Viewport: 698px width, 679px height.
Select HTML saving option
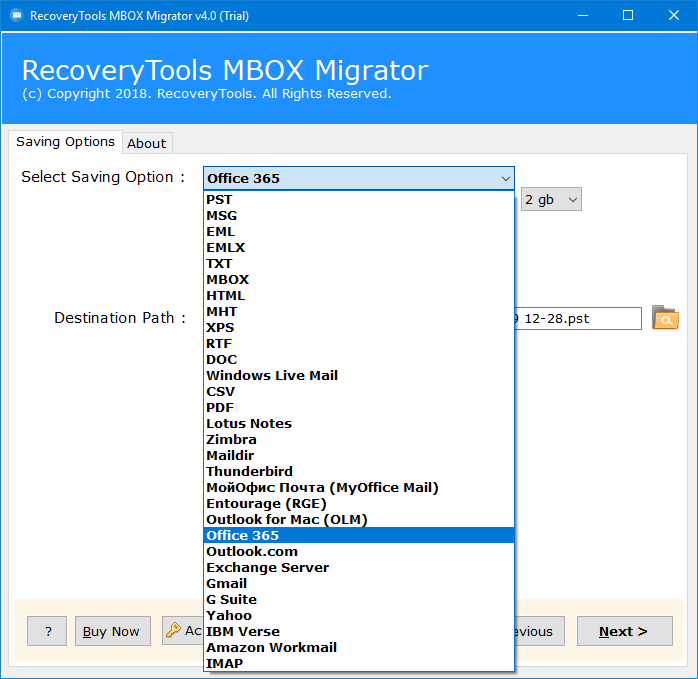tap(359, 296)
